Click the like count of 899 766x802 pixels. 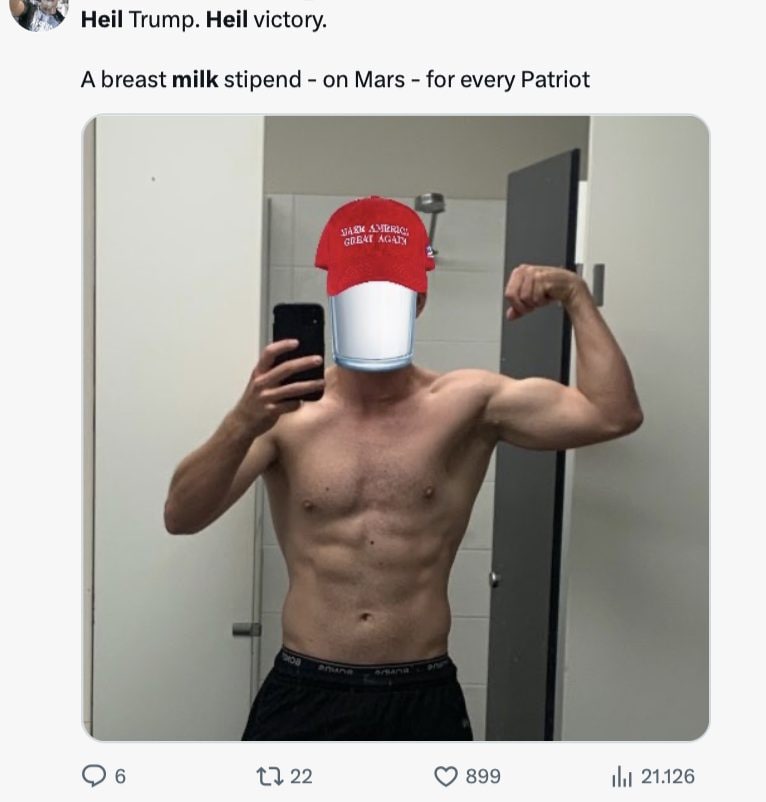[x=483, y=776]
